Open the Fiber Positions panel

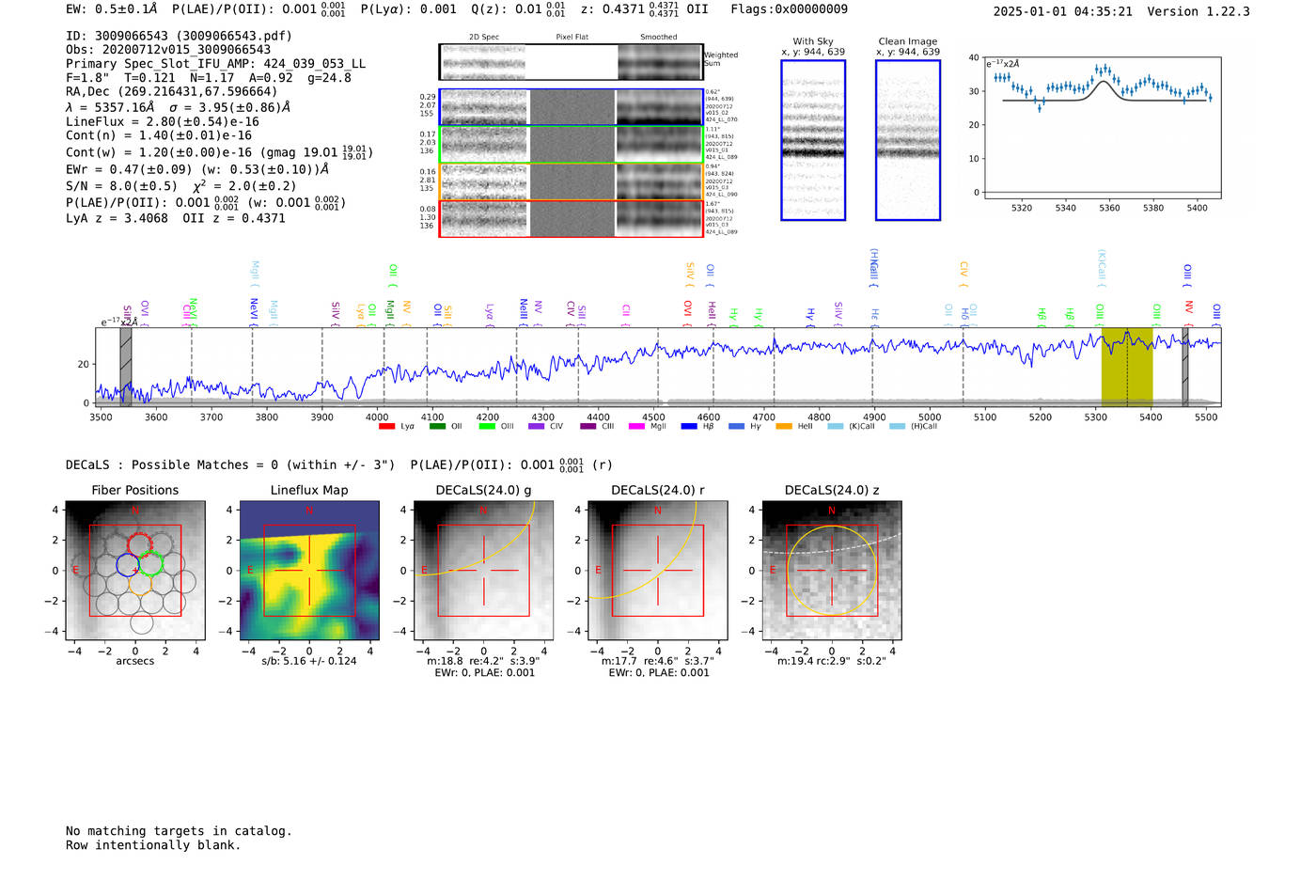(x=135, y=571)
